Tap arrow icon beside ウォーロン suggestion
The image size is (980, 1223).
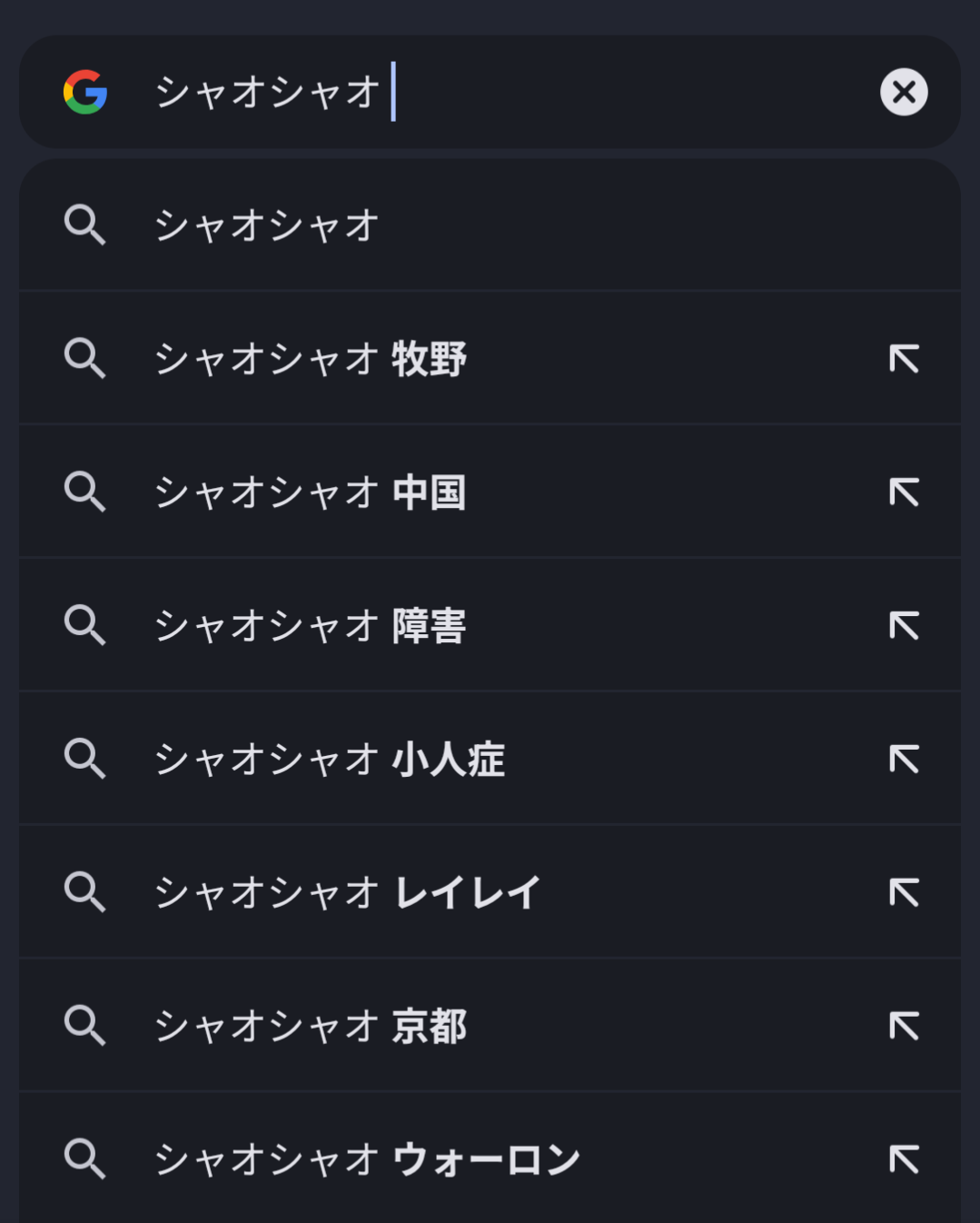[x=904, y=1159]
